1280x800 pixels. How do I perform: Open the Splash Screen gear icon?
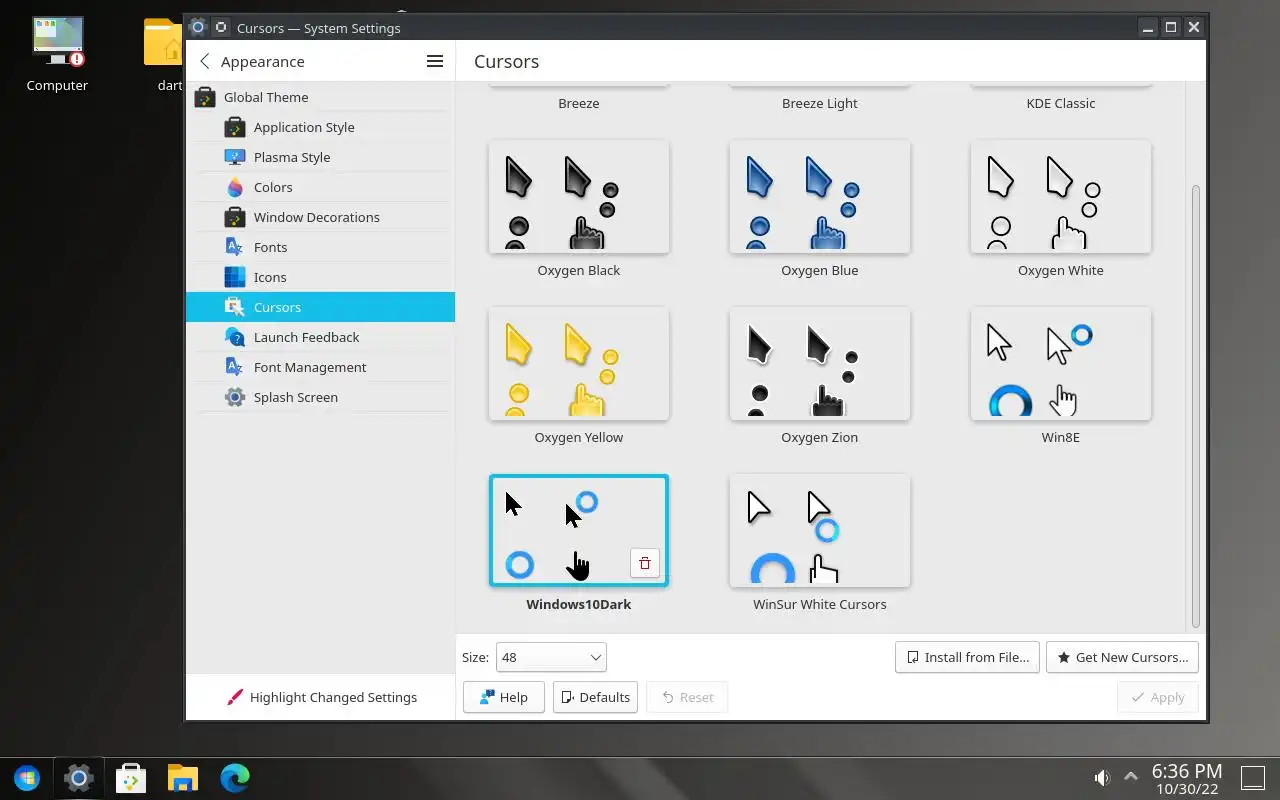(x=235, y=397)
